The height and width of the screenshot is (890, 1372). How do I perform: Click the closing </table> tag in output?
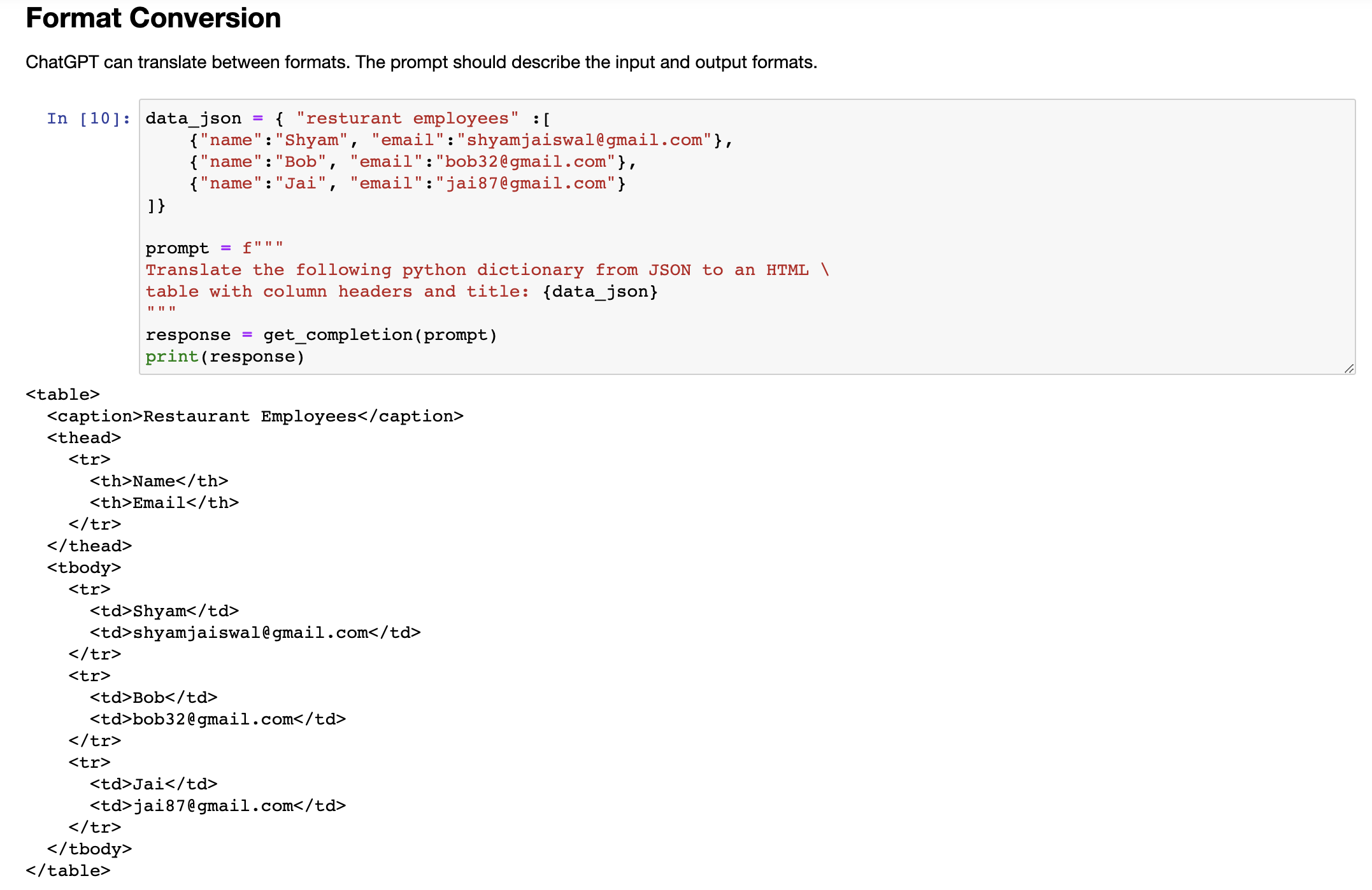pyautogui.click(x=68, y=871)
